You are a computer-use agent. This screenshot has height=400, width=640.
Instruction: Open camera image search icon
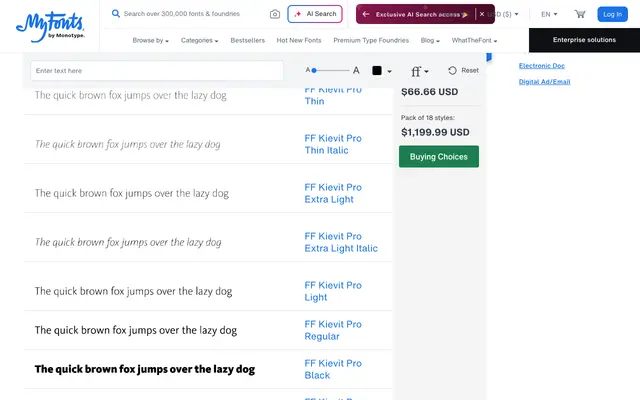click(275, 14)
